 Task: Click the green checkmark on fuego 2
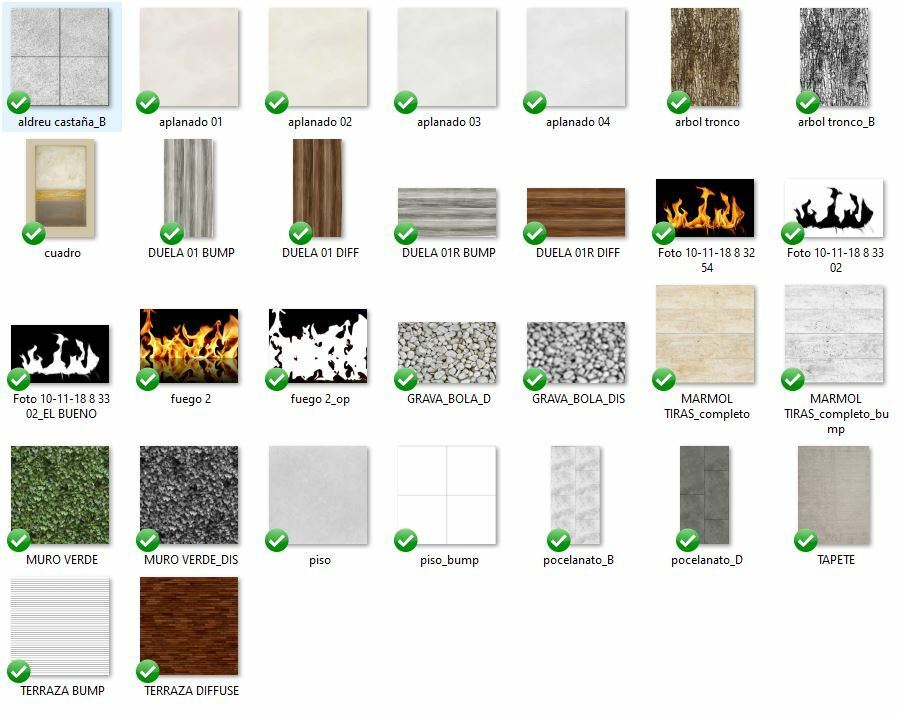[x=148, y=379]
